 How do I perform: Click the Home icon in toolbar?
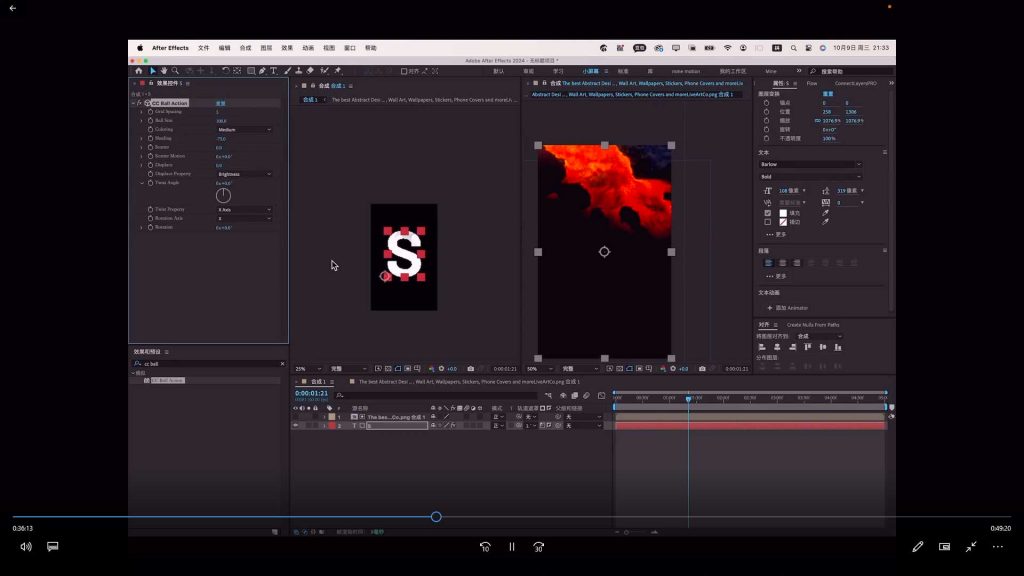(x=139, y=71)
